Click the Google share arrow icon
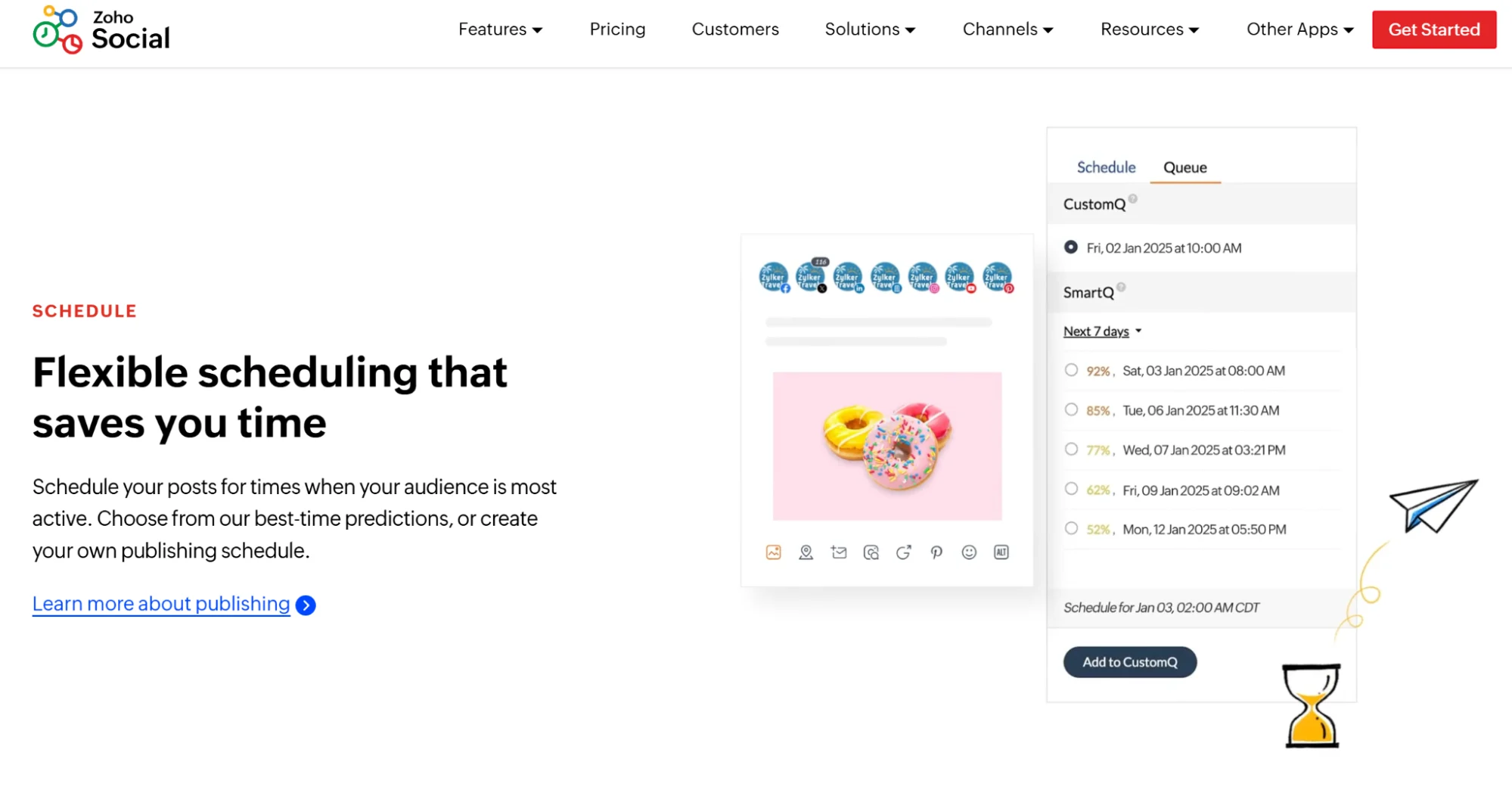This screenshot has height=787, width=1512. (904, 552)
